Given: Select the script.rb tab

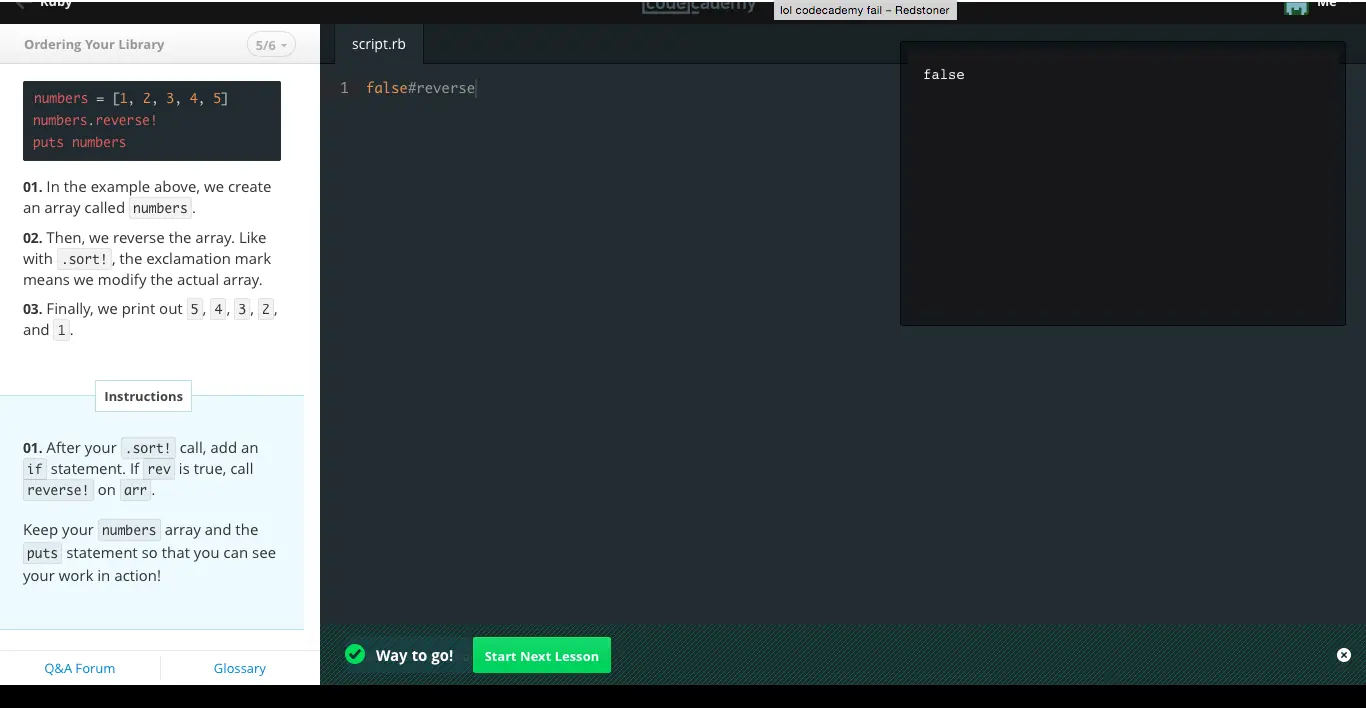Looking at the screenshot, I should [379, 44].
